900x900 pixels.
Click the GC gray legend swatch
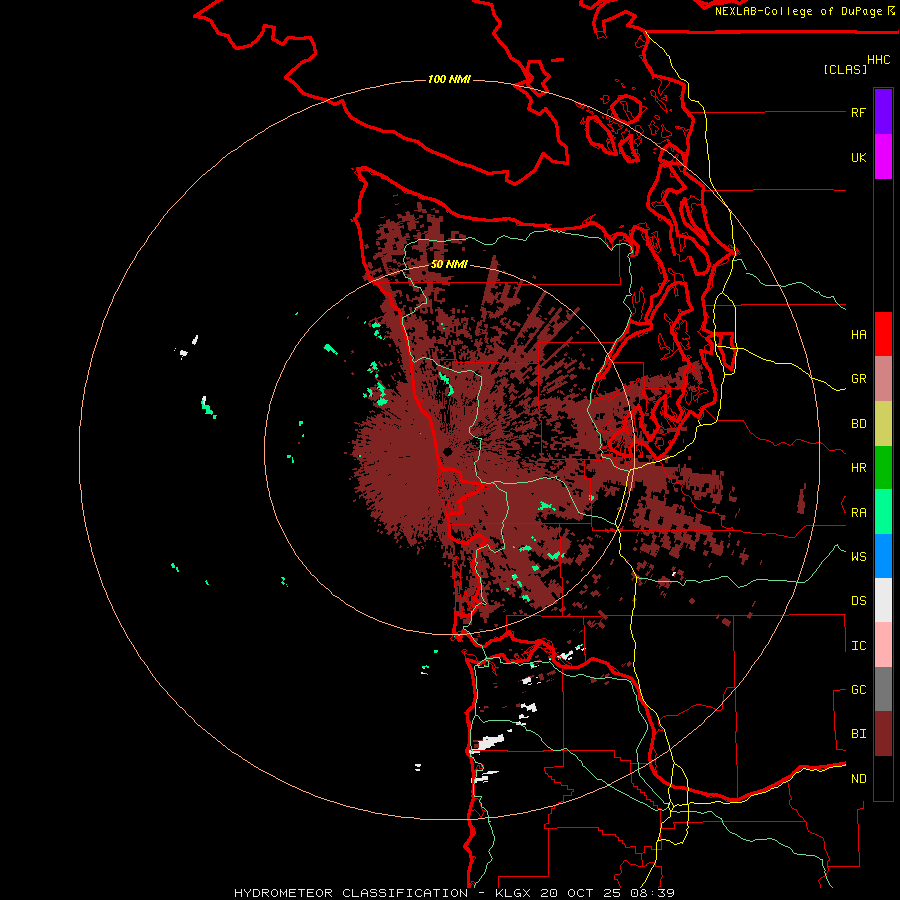click(x=883, y=689)
